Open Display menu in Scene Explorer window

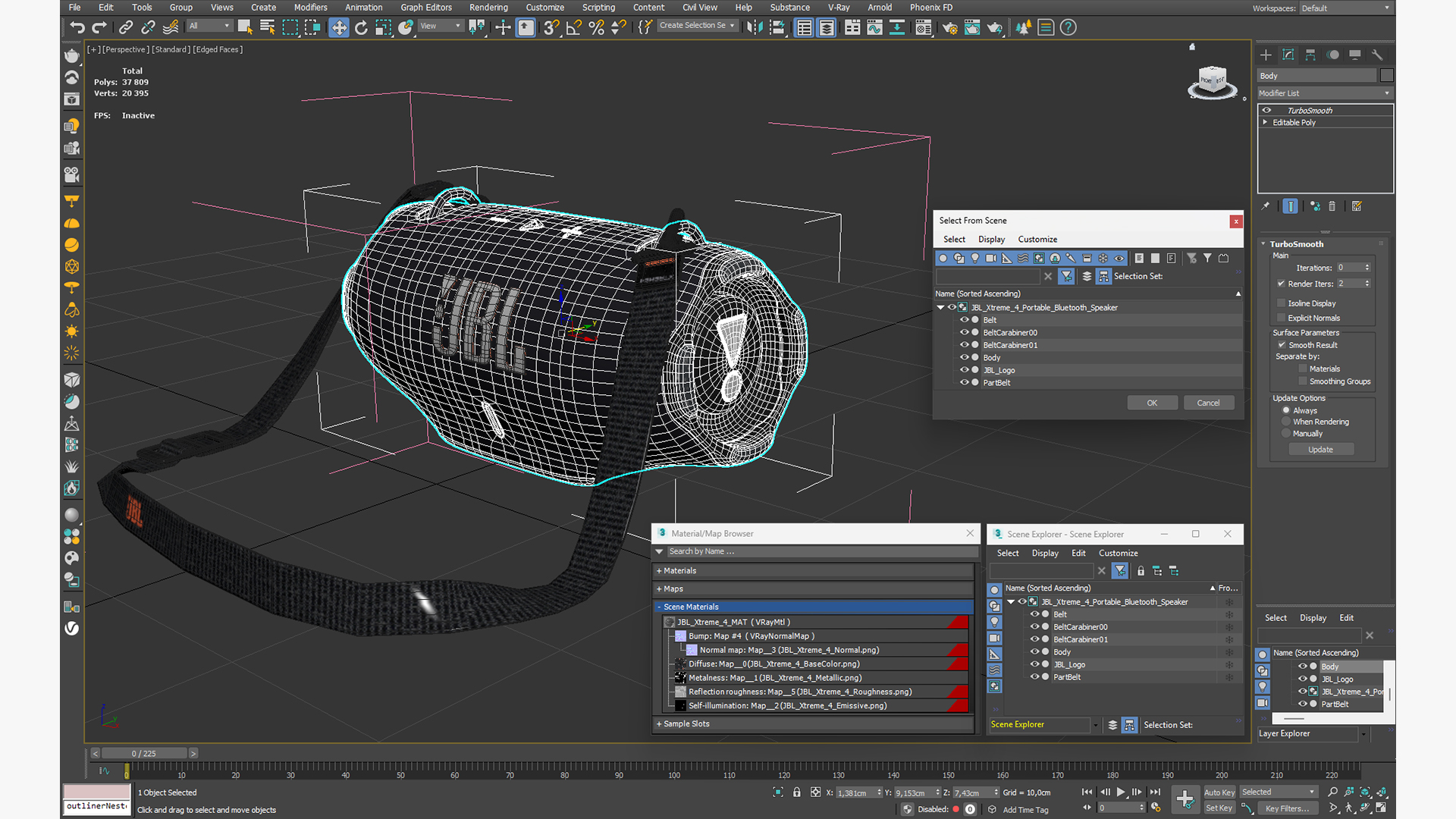pos(1045,554)
